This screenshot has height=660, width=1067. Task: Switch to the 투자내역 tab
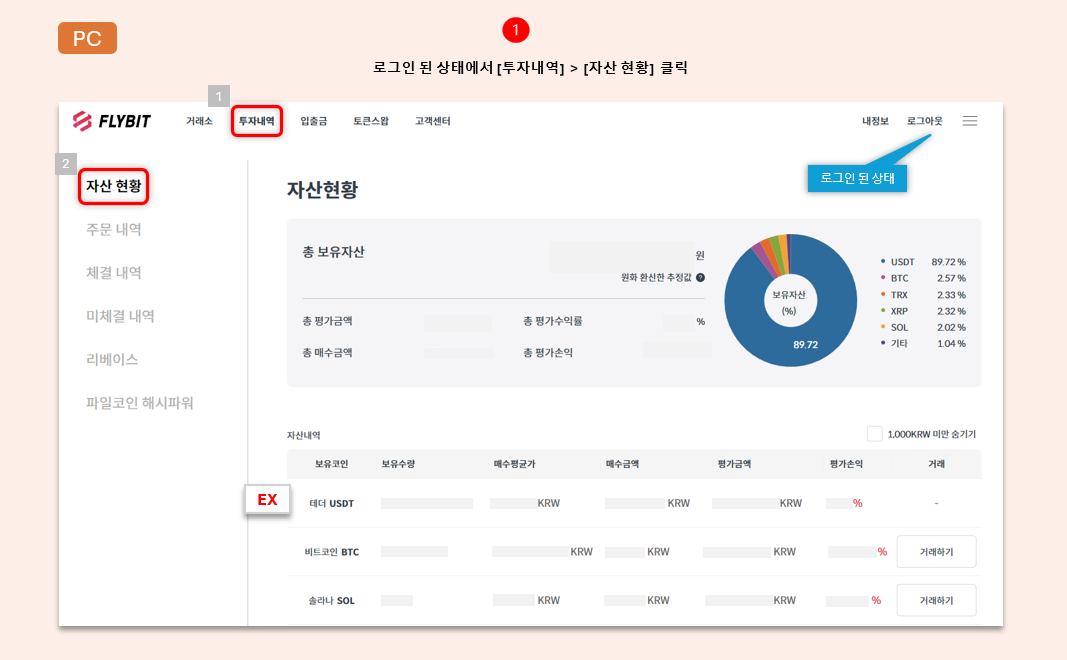tap(257, 121)
